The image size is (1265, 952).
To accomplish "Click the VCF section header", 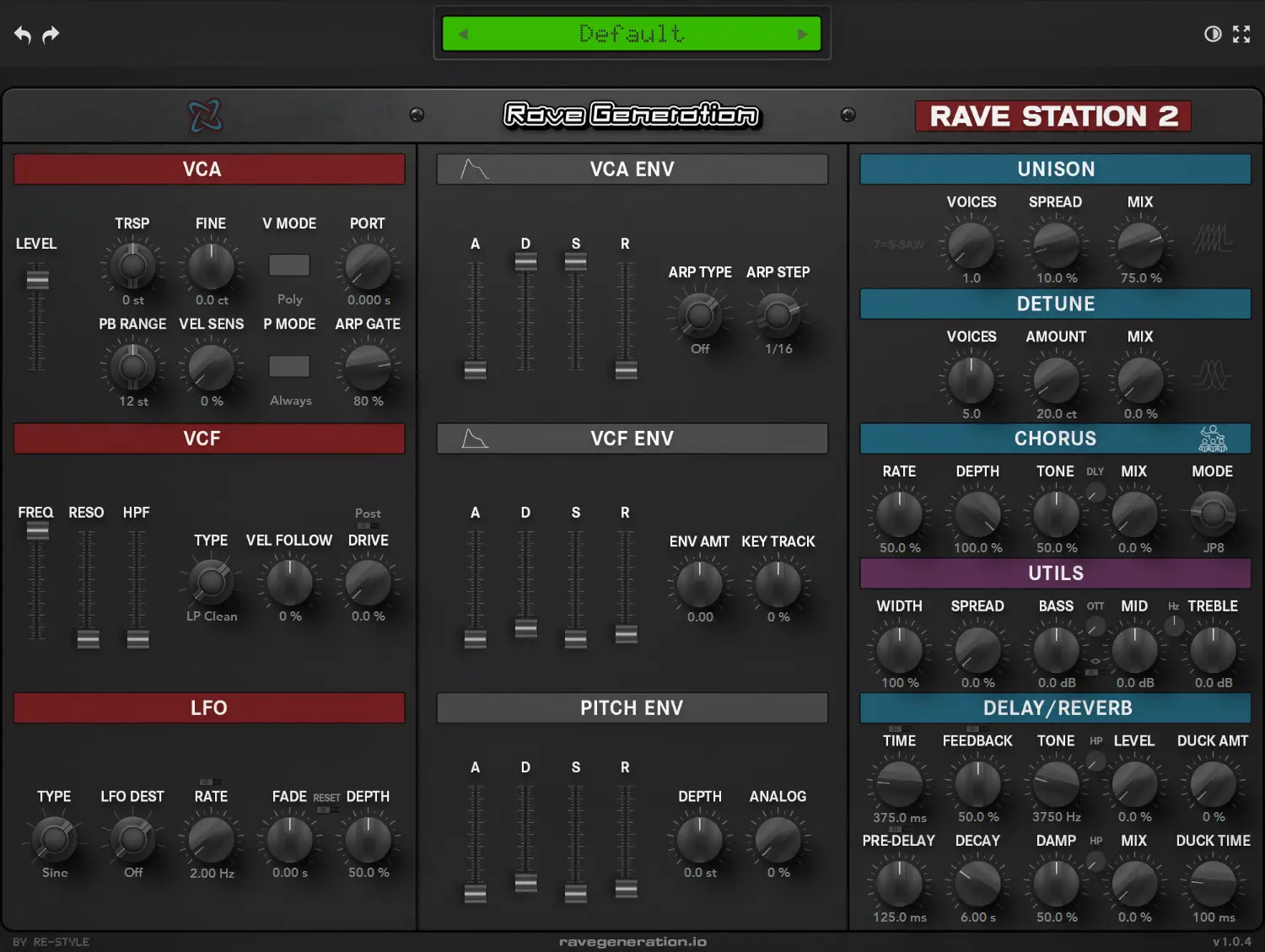I will (x=209, y=438).
